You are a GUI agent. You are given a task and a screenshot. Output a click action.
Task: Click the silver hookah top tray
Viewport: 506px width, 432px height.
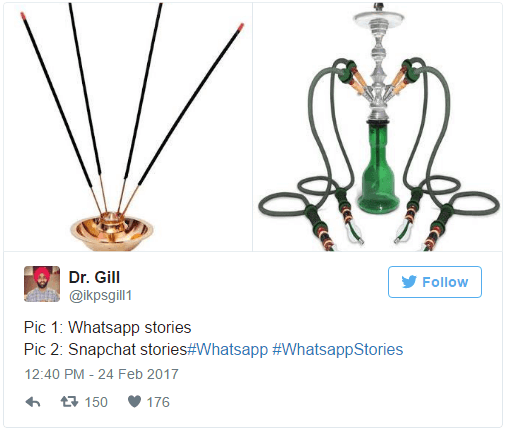[x=378, y=16]
